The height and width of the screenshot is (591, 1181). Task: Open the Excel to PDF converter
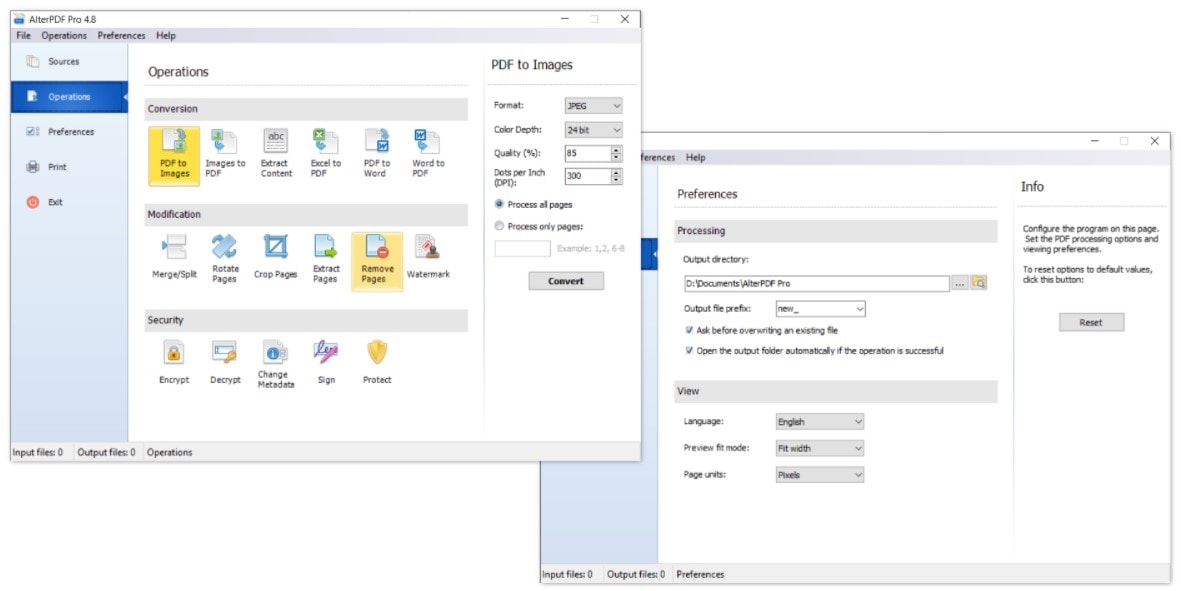click(x=325, y=154)
